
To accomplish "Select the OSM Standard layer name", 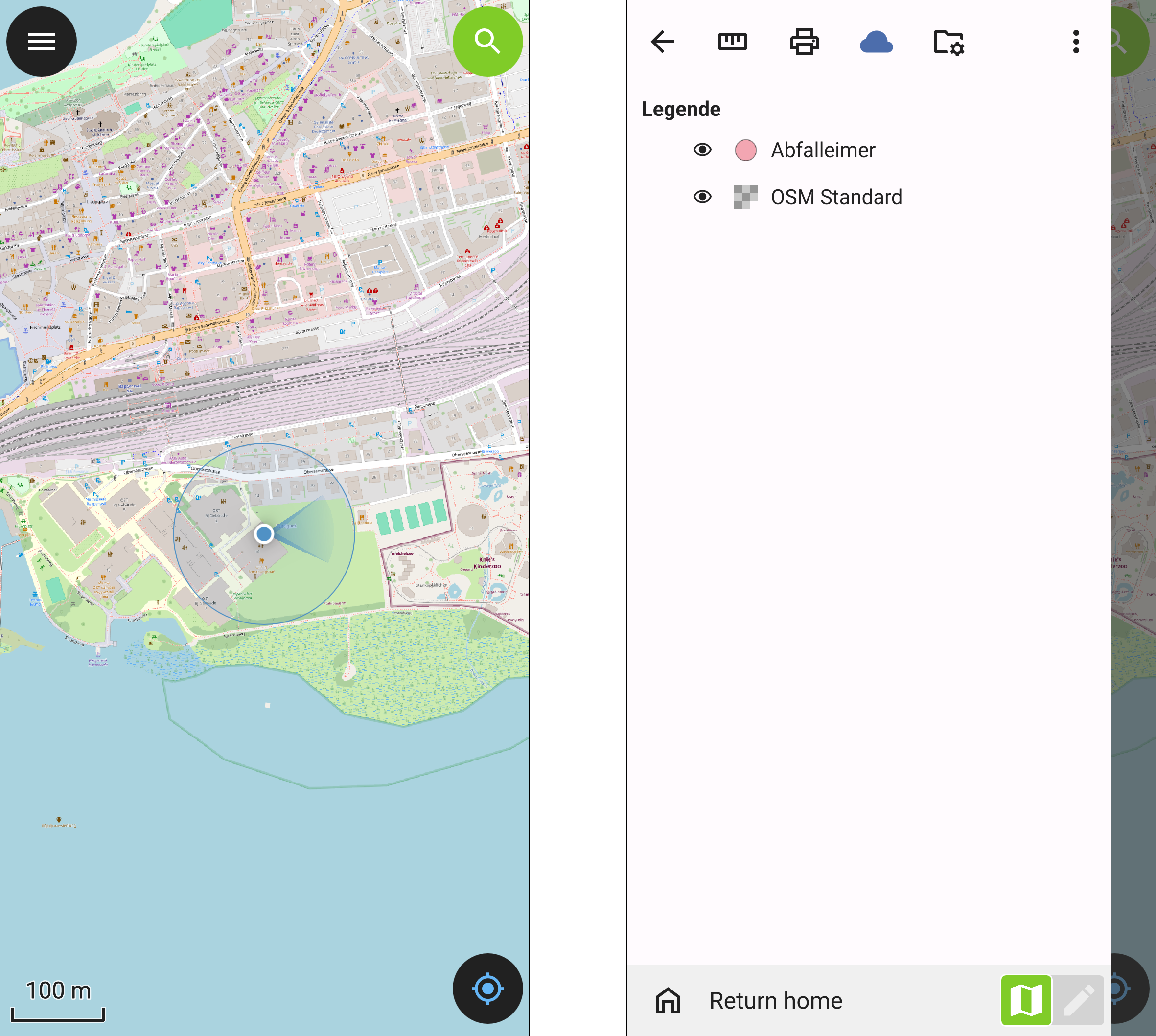I will coord(836,197).
